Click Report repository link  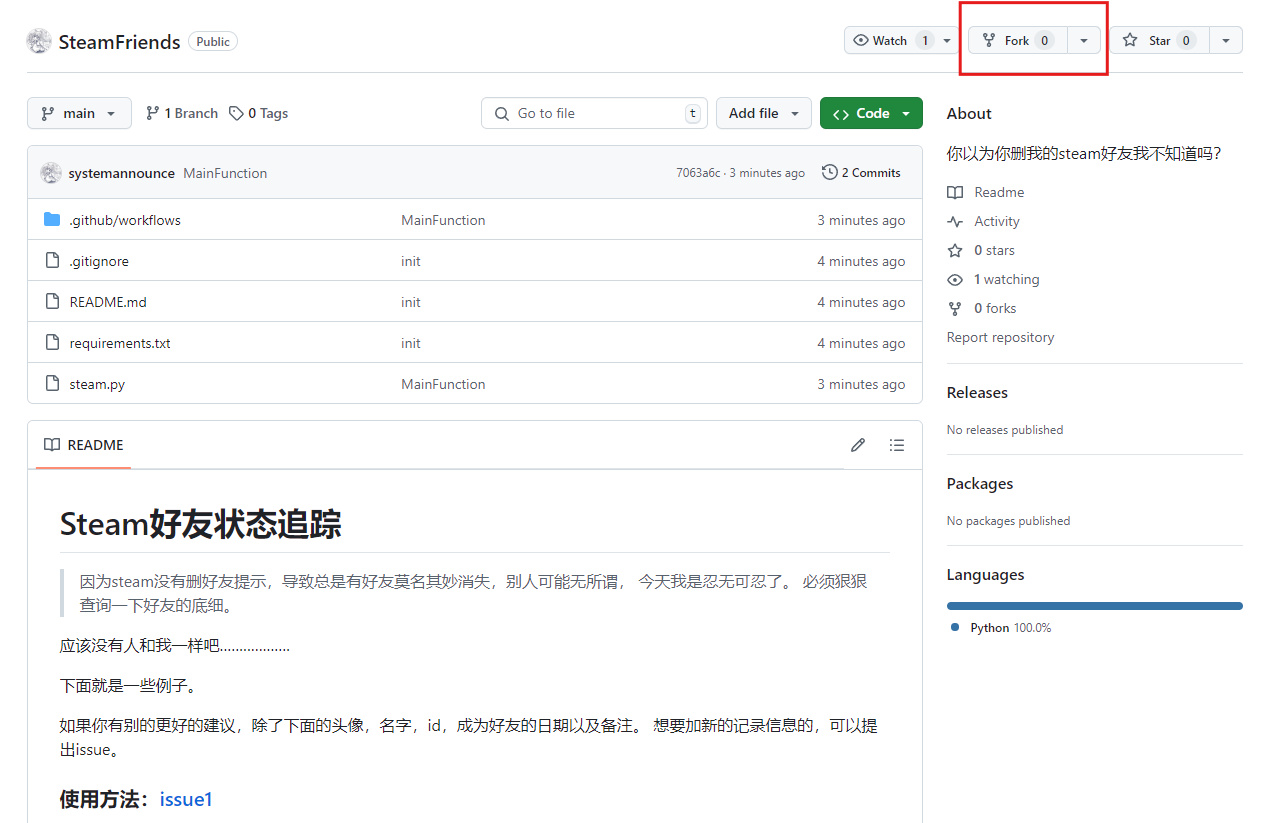[x=1000, y=337]
